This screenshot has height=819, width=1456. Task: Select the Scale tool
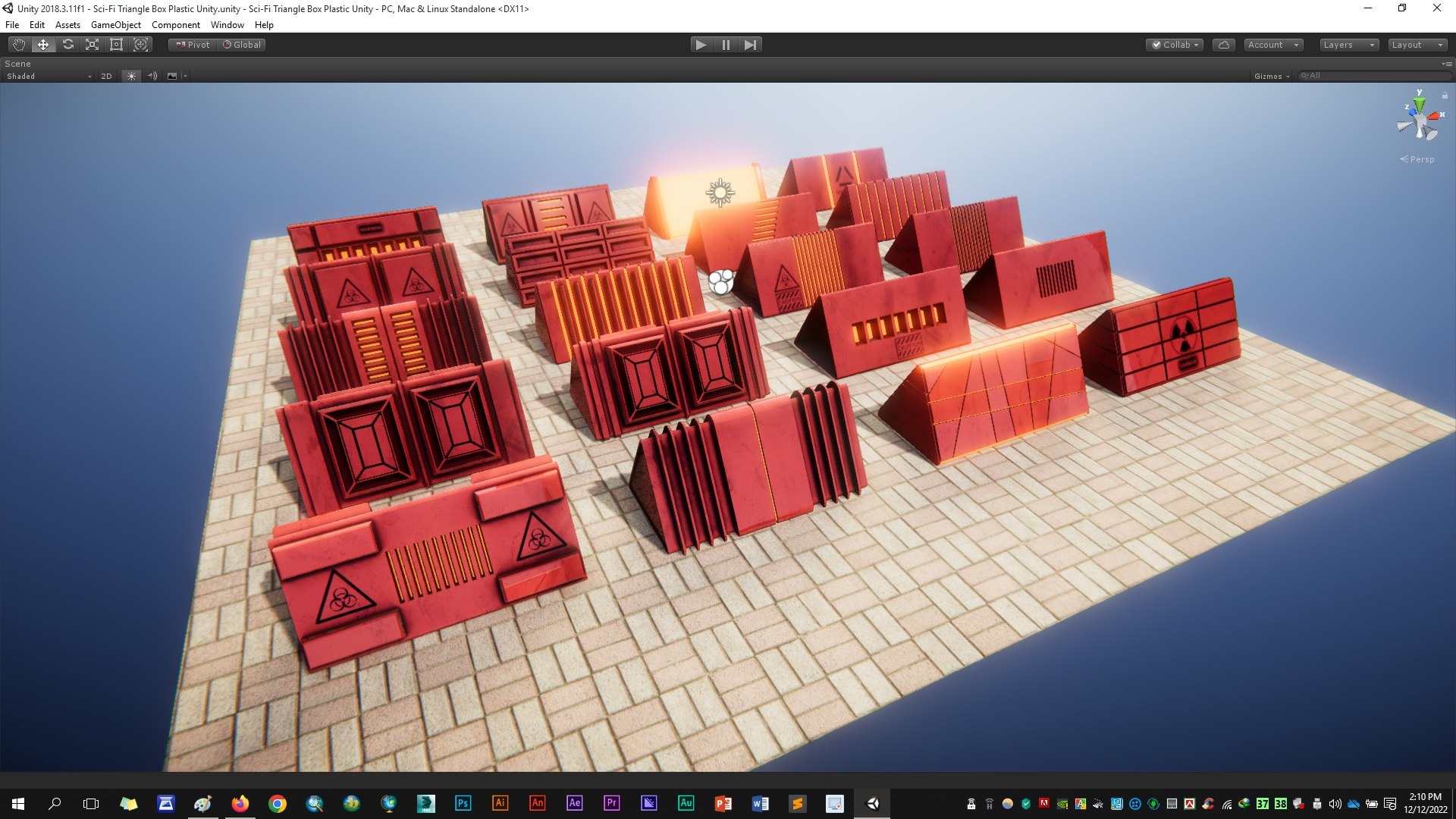tap(92, 45)
